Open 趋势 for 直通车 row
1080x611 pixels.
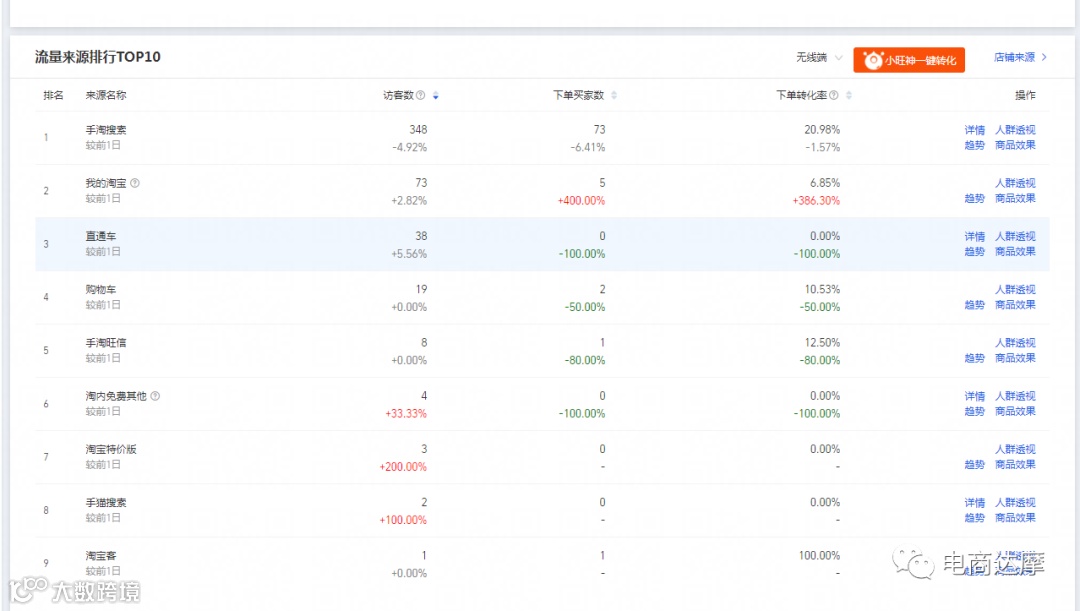click(x=975, y=251)
